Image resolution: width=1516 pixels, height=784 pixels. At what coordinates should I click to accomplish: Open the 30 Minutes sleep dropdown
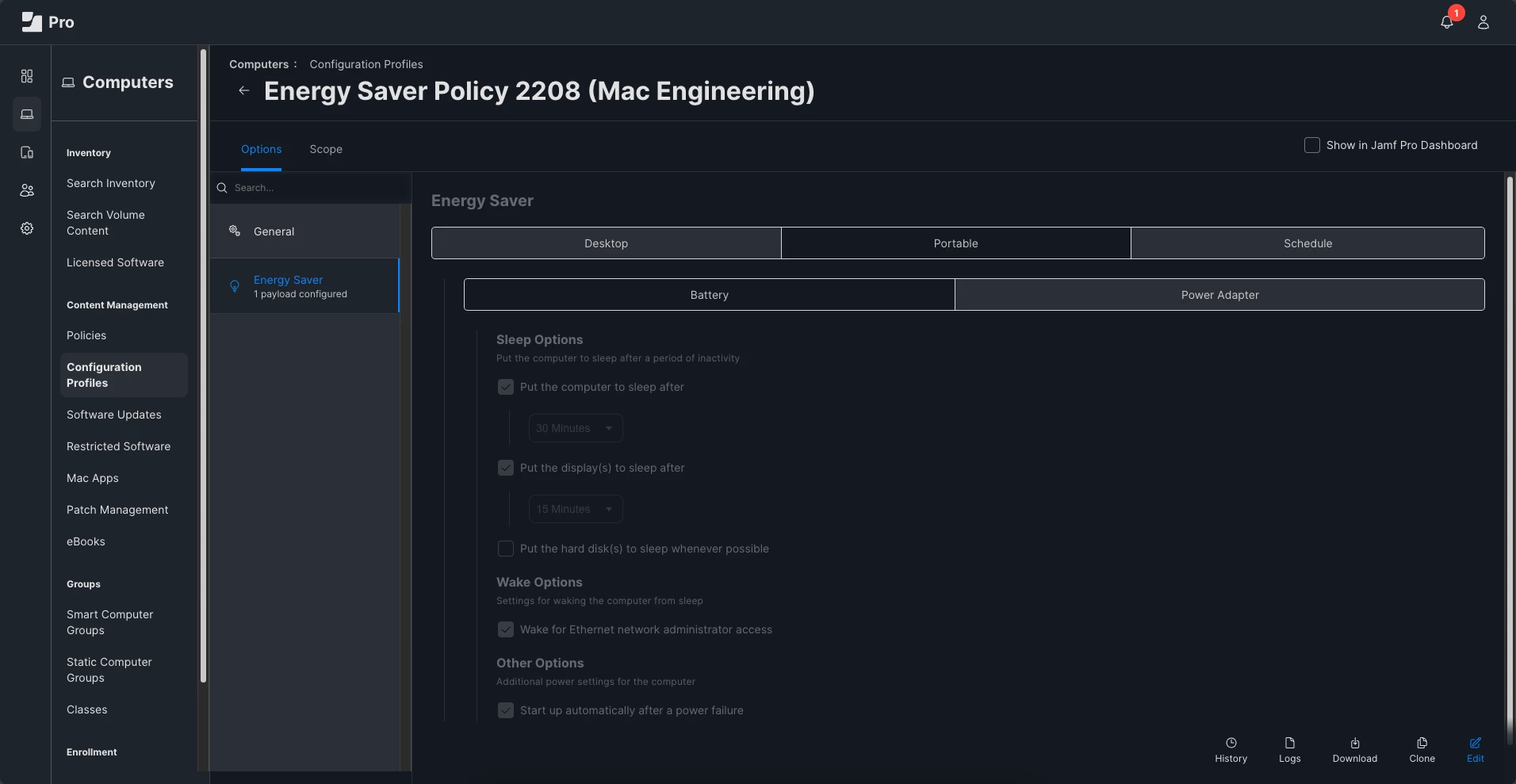576,428
